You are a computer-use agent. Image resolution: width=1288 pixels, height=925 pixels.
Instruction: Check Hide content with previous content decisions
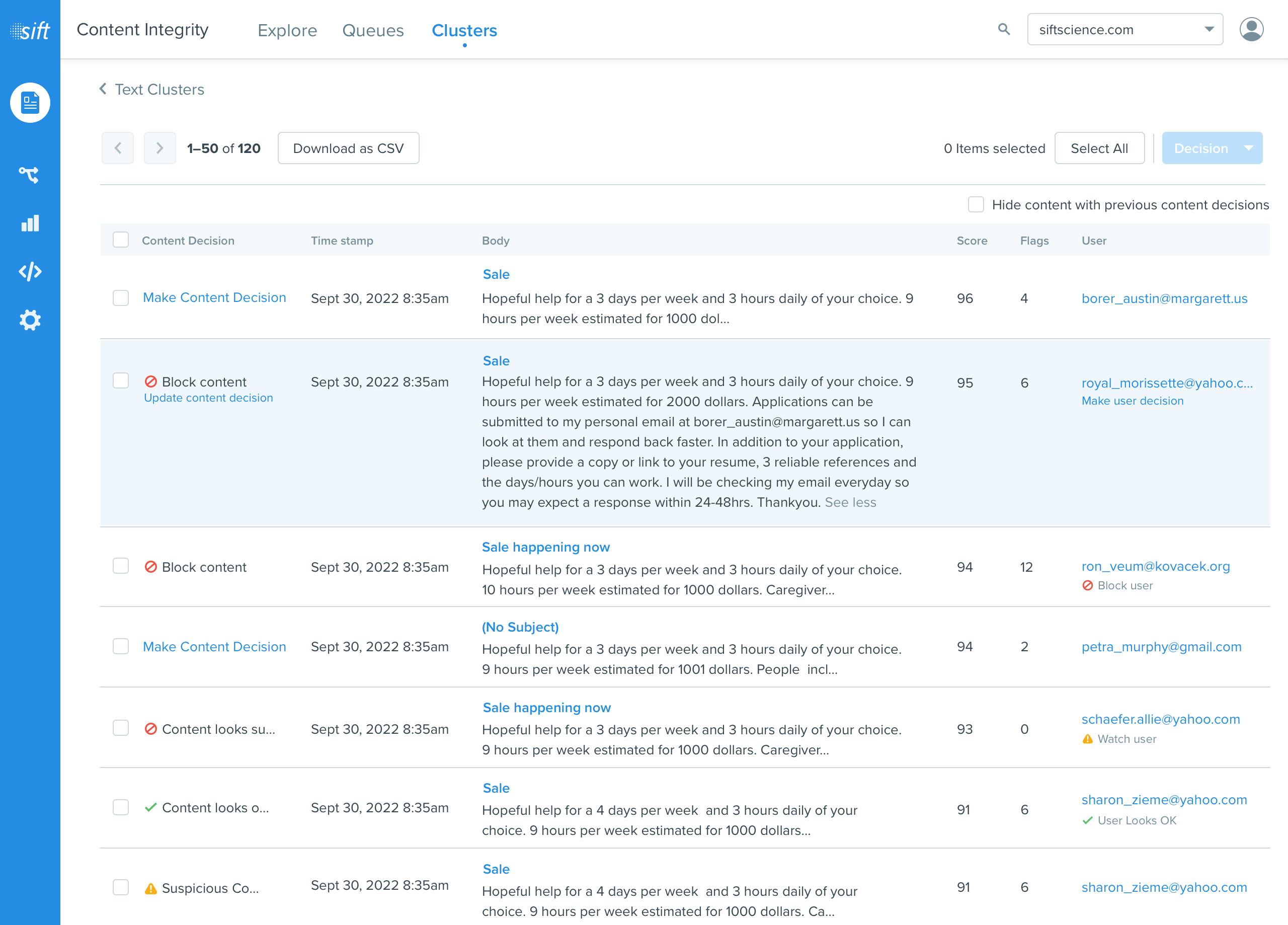pos(976,204)
